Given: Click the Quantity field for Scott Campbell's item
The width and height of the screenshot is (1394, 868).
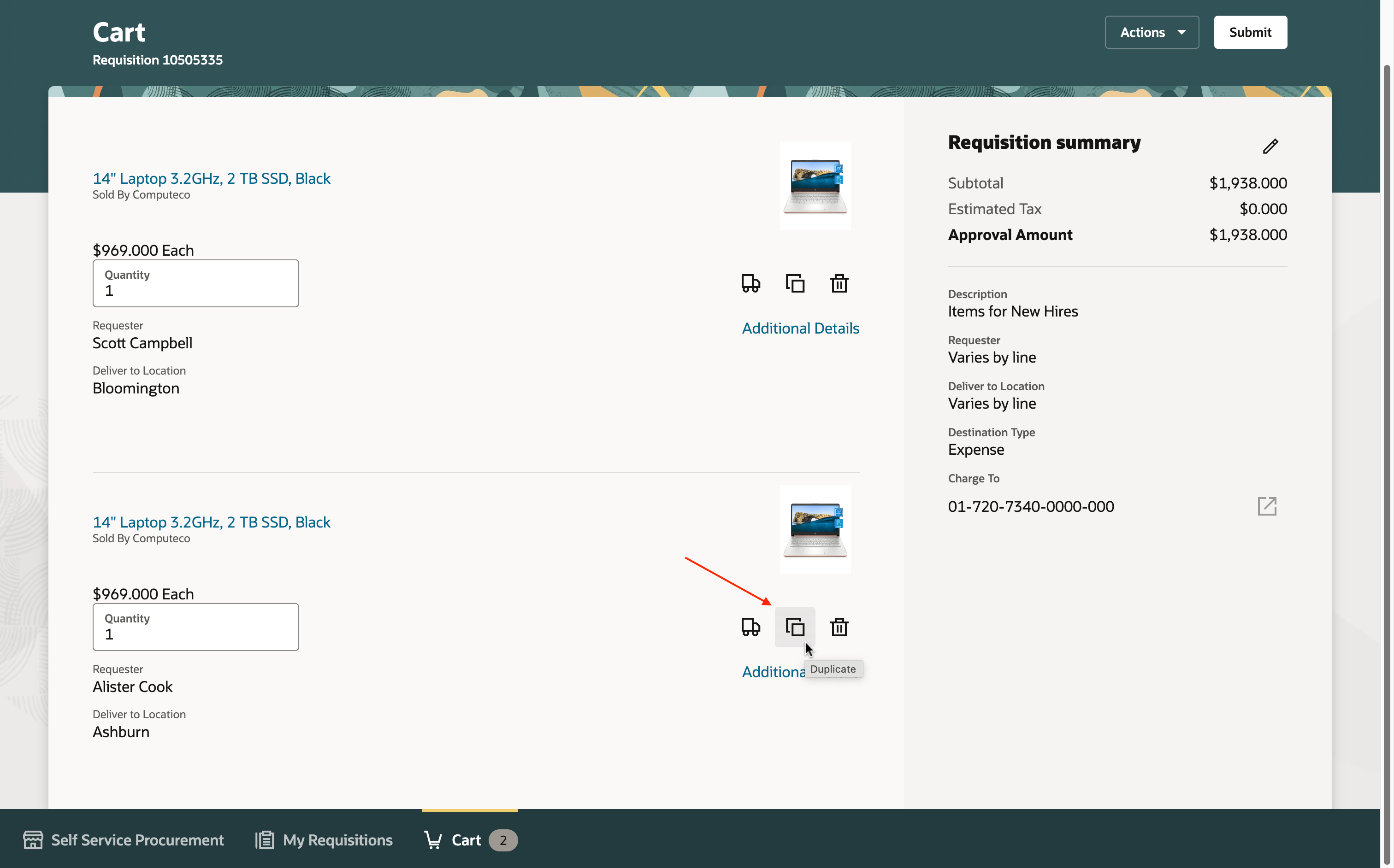Looking at the screenshot, I should tap(195, 284).
